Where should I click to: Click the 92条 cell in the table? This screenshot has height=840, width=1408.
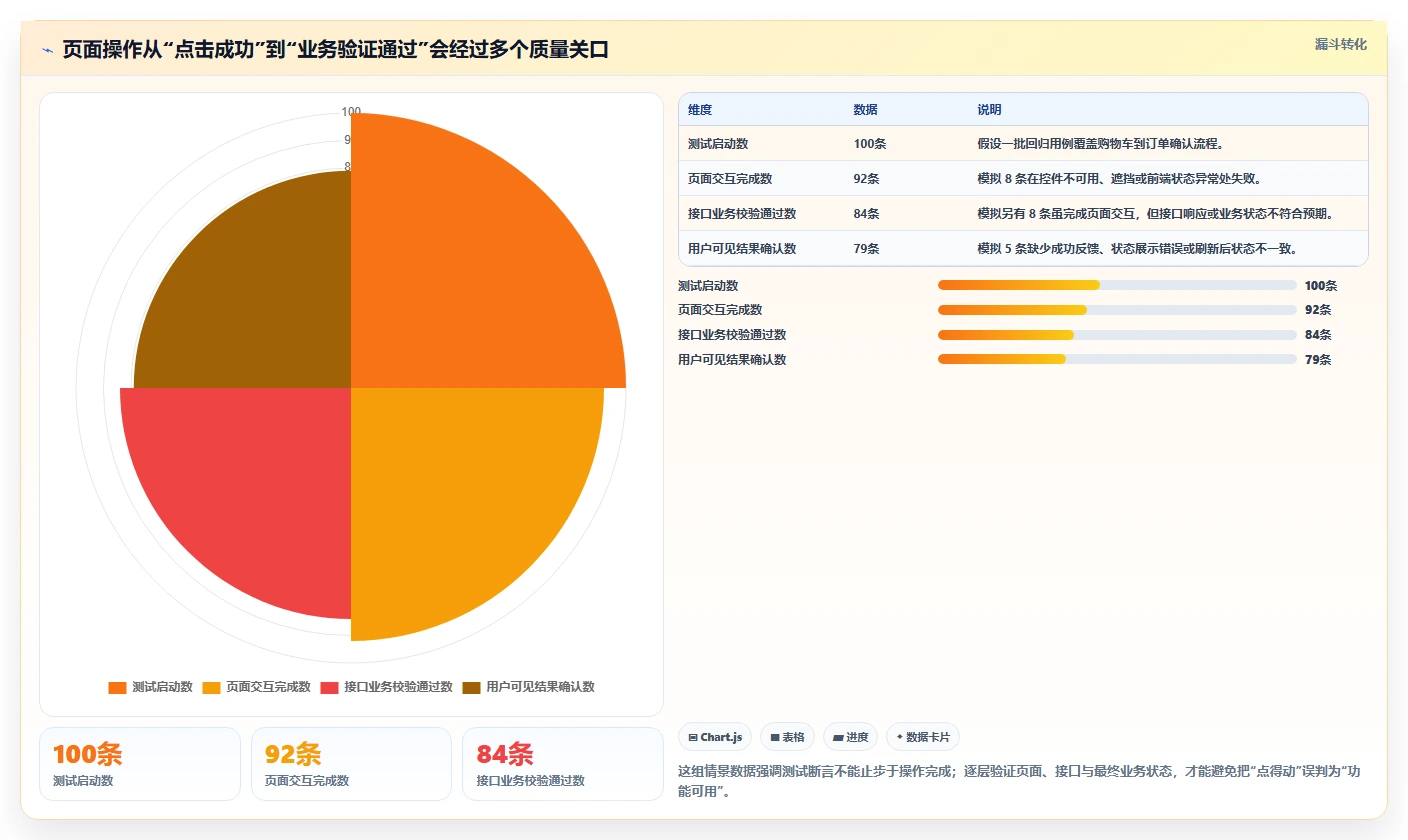tap(866, 179)
